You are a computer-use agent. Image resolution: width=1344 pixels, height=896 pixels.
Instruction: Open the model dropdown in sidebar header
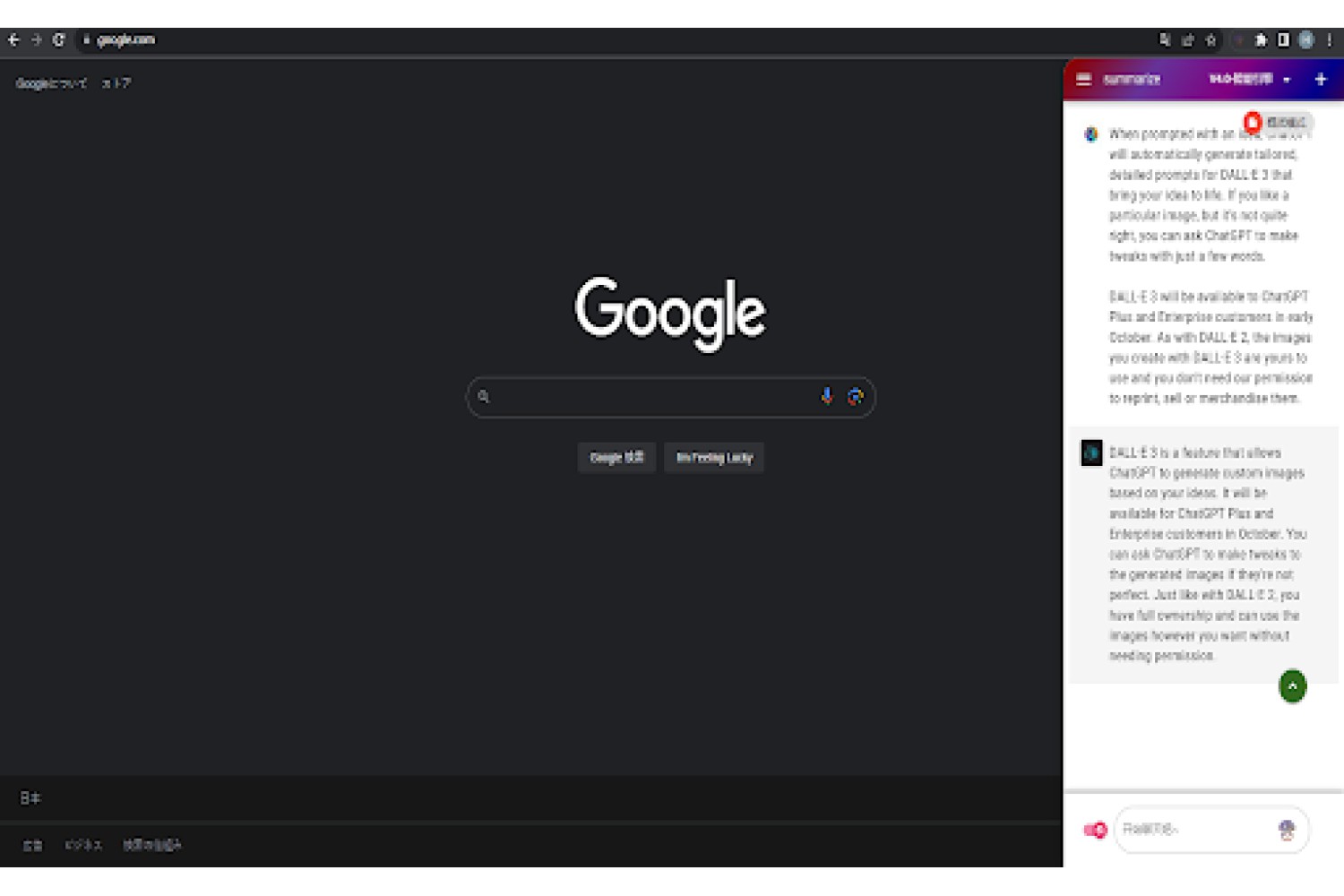(1250, 79)
